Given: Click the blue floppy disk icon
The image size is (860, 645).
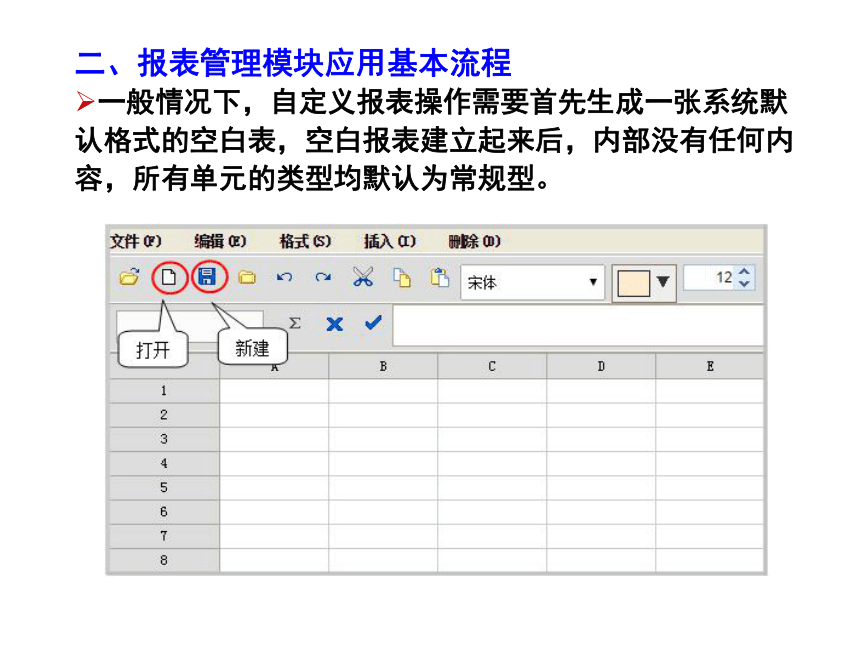Looking at the screenshot, I should pyautogui.click(x=207, y=276).
